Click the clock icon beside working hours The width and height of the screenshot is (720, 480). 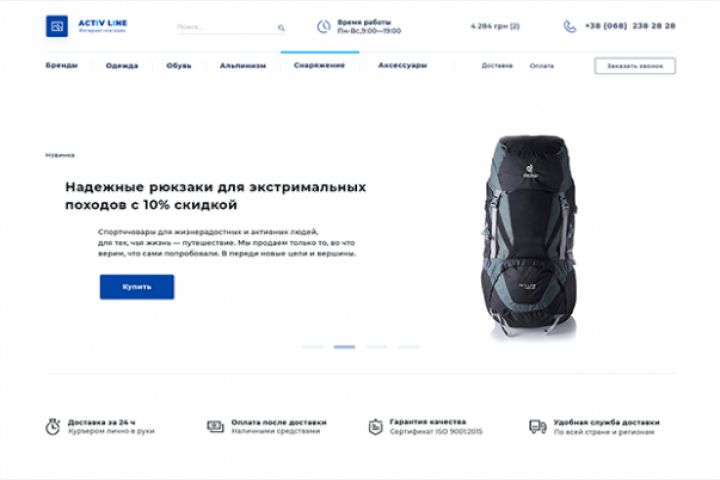point(324,27)
